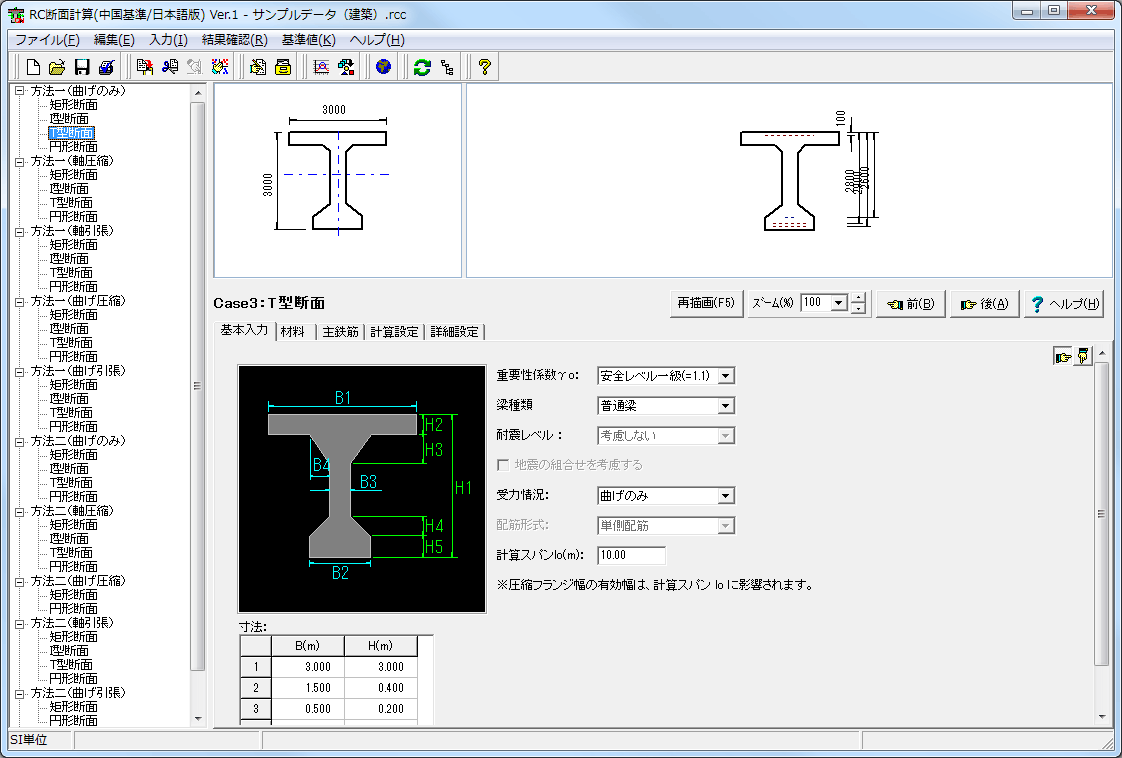1122x758 pixels.
Task: Click the 再描画(F5) button
Action: click(706, 303)
